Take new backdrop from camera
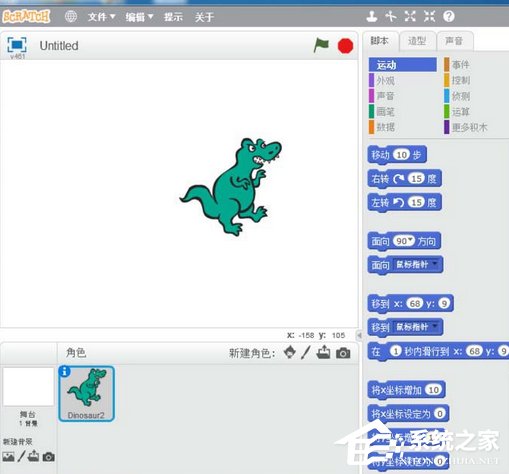This screenshot has width=509, height=474. 49,457
